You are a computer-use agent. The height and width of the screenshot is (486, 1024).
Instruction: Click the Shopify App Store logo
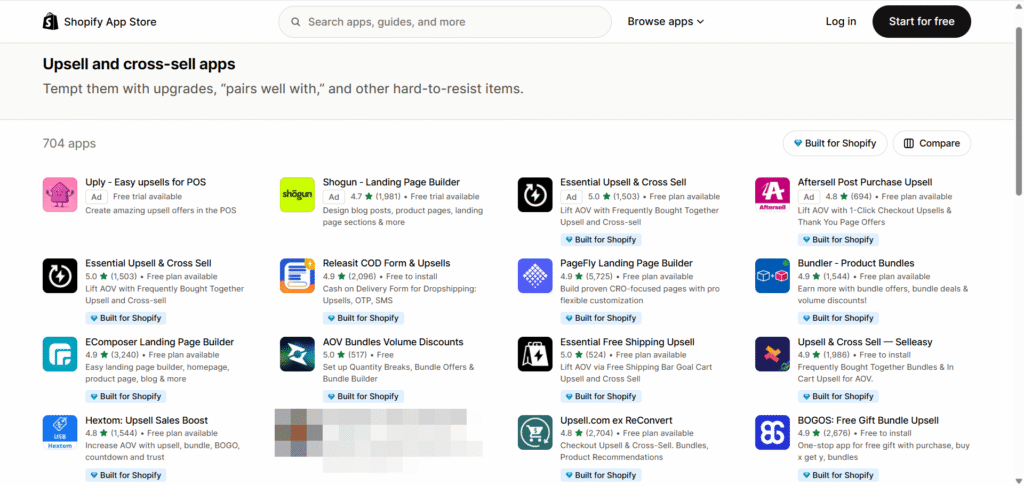(99, 21)
